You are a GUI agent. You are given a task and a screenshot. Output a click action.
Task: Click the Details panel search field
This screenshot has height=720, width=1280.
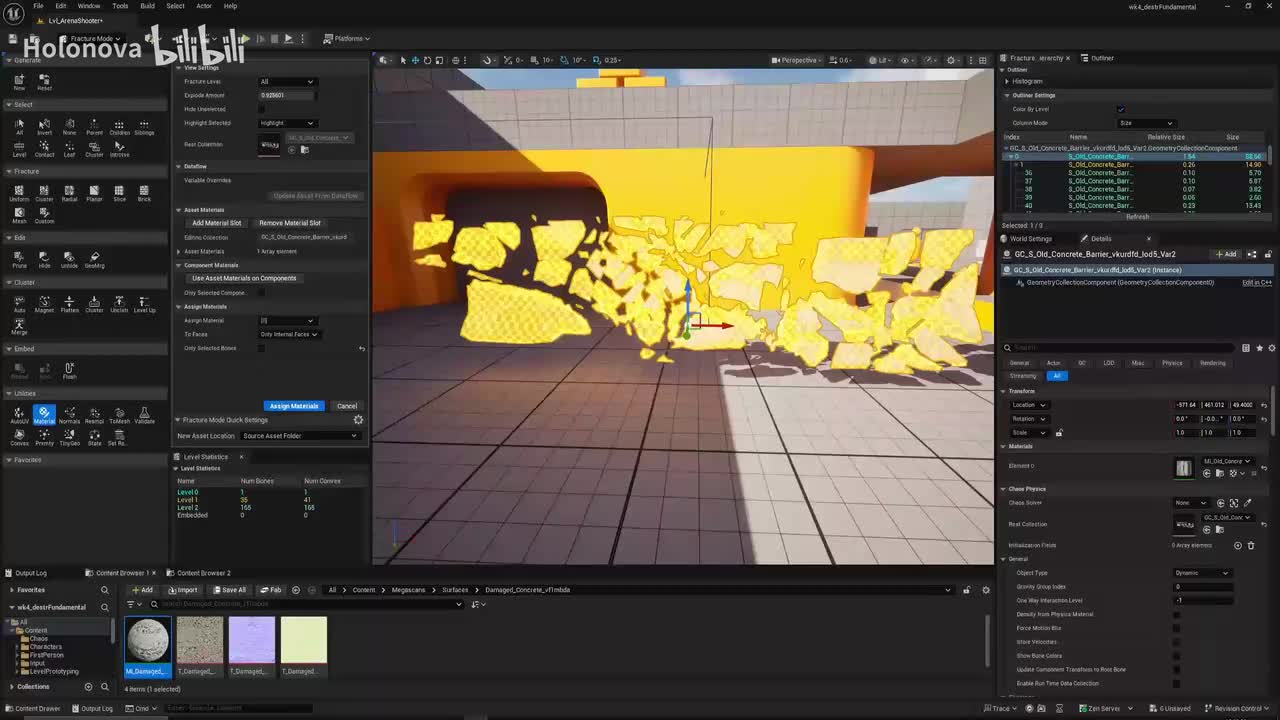point(1120,348)
